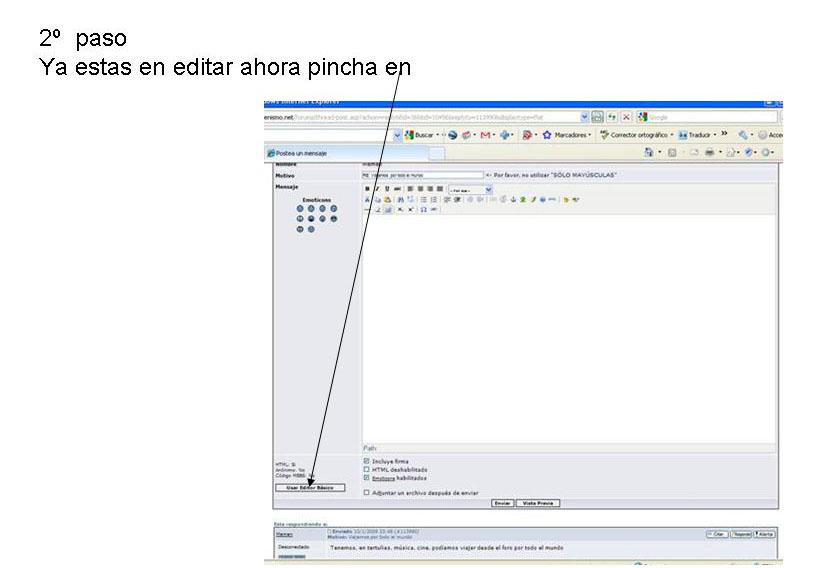
Task: Expand the address bar history dropdown
Action: (x=584, y=117)
